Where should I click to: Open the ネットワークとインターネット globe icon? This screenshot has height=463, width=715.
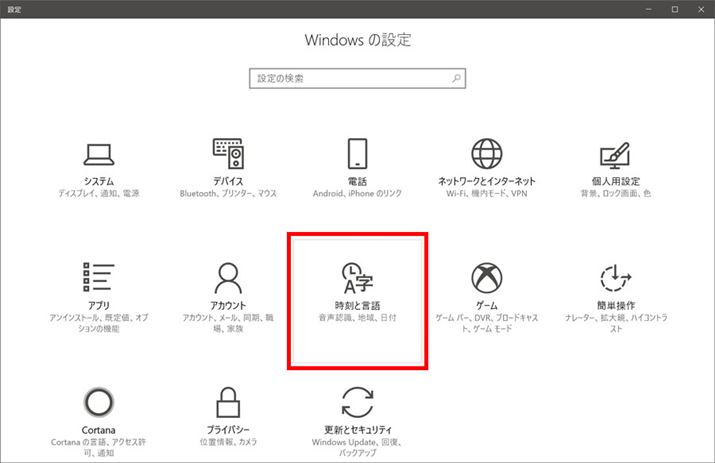click(487, 154)
